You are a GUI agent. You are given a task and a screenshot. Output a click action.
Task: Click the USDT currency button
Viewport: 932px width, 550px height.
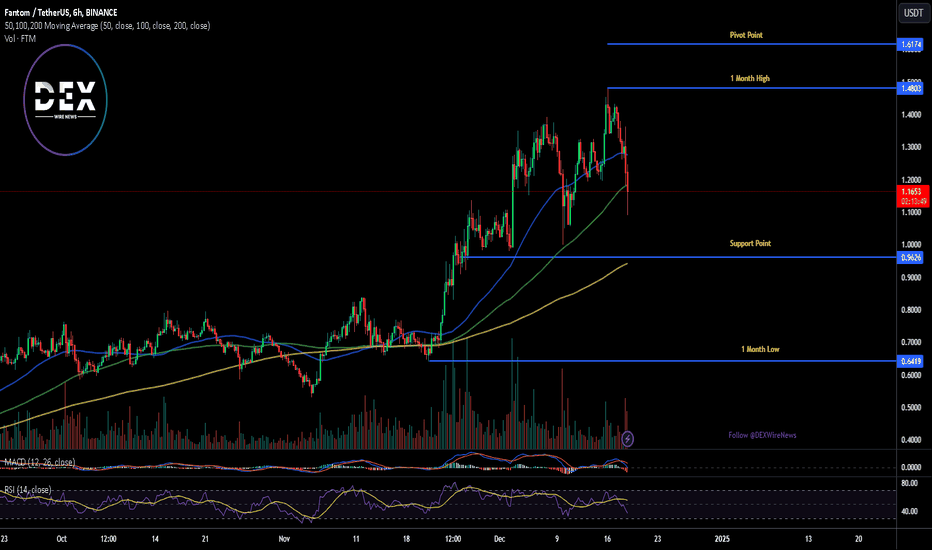click(914, 13)
